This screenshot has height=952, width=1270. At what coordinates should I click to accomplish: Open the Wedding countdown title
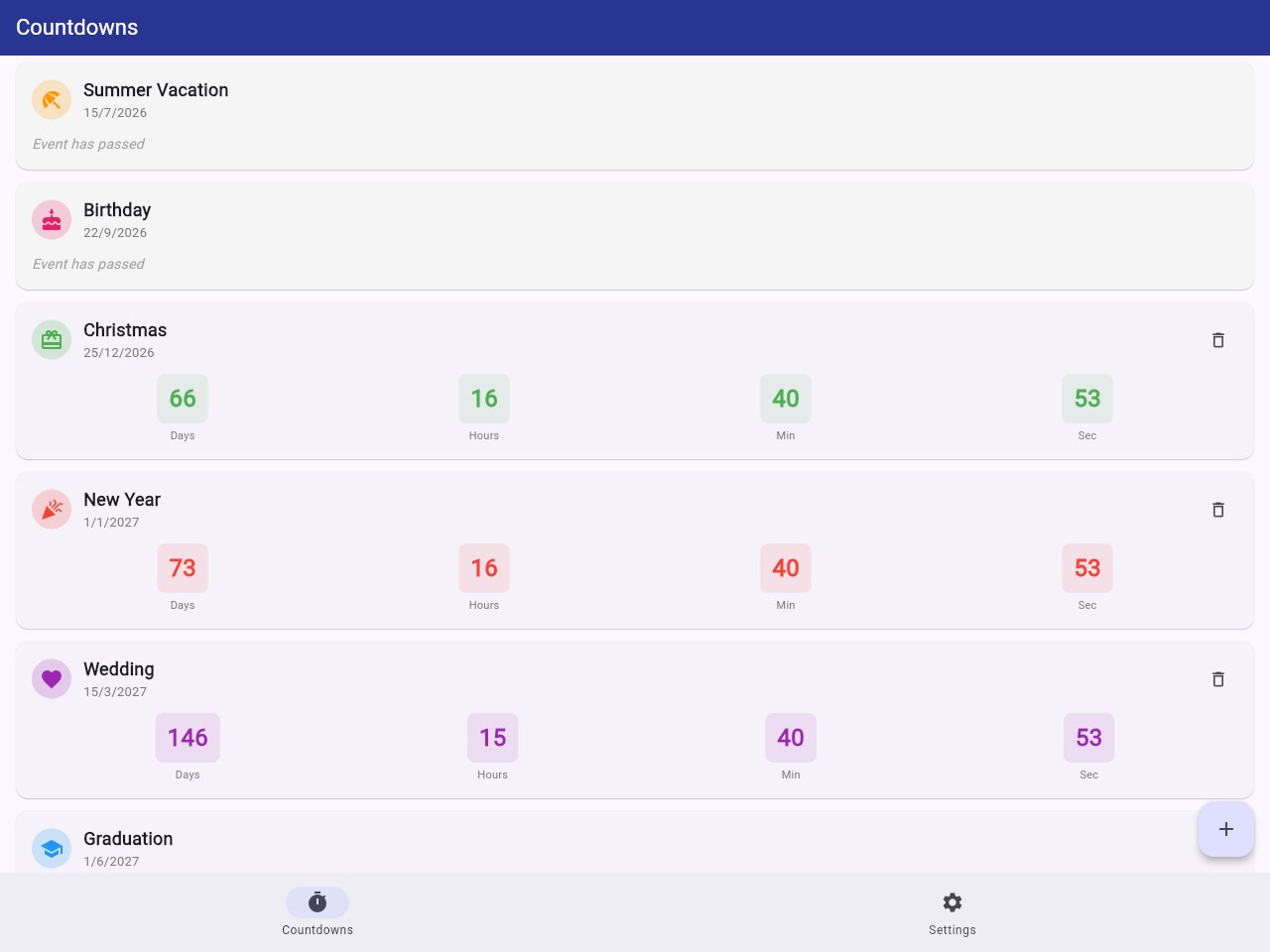[x=119, y=669]
